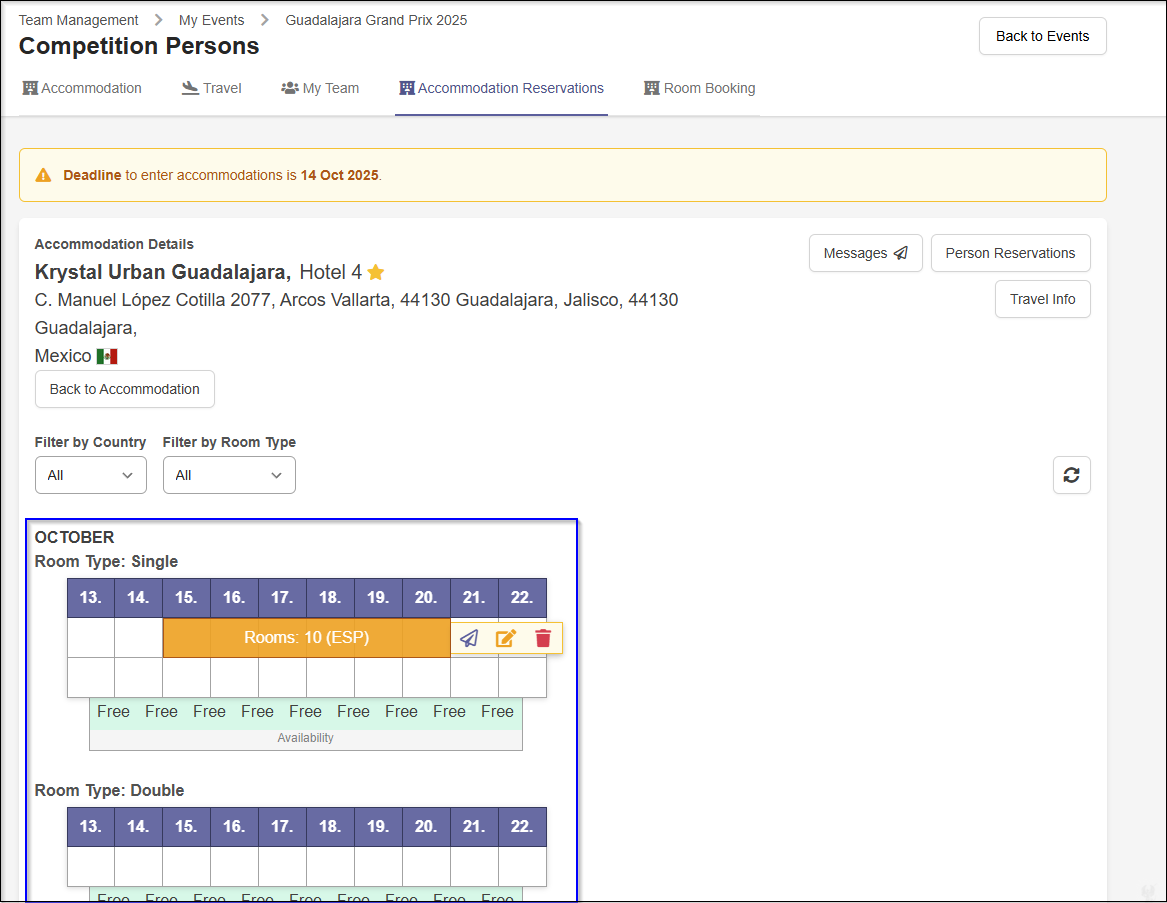This screenshot has width=1167, height=903.
Task: Click the Travel Info button
Action: coord(1042,299)
